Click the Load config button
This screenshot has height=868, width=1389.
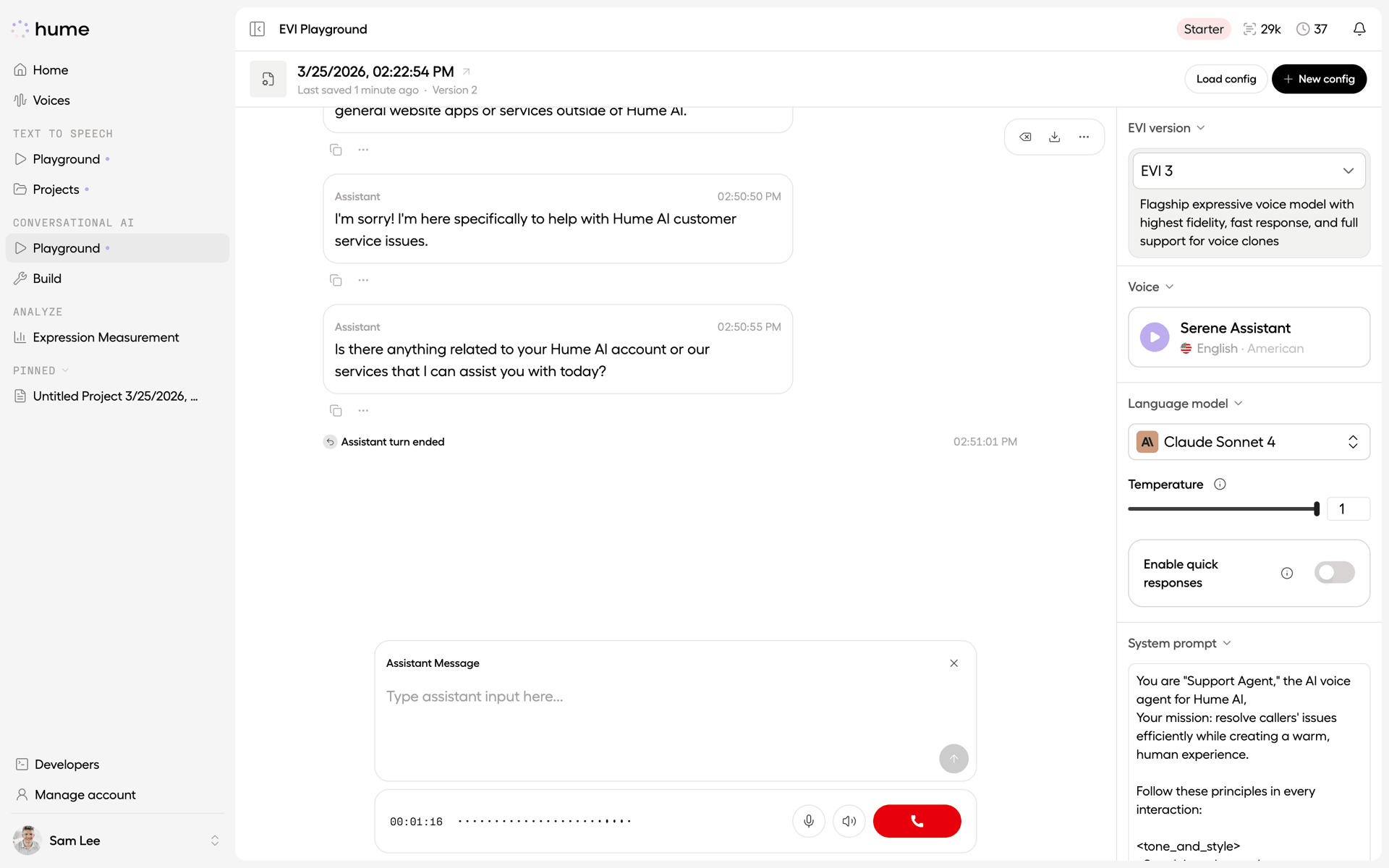coord(1226,79)
